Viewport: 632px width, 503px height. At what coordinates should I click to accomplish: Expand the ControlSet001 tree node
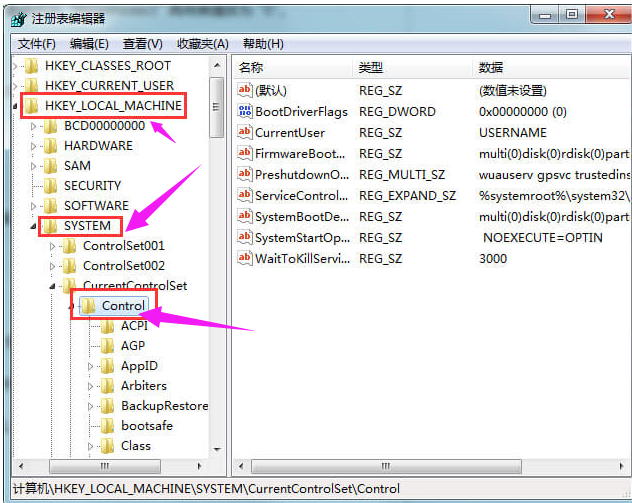(52, 246)
